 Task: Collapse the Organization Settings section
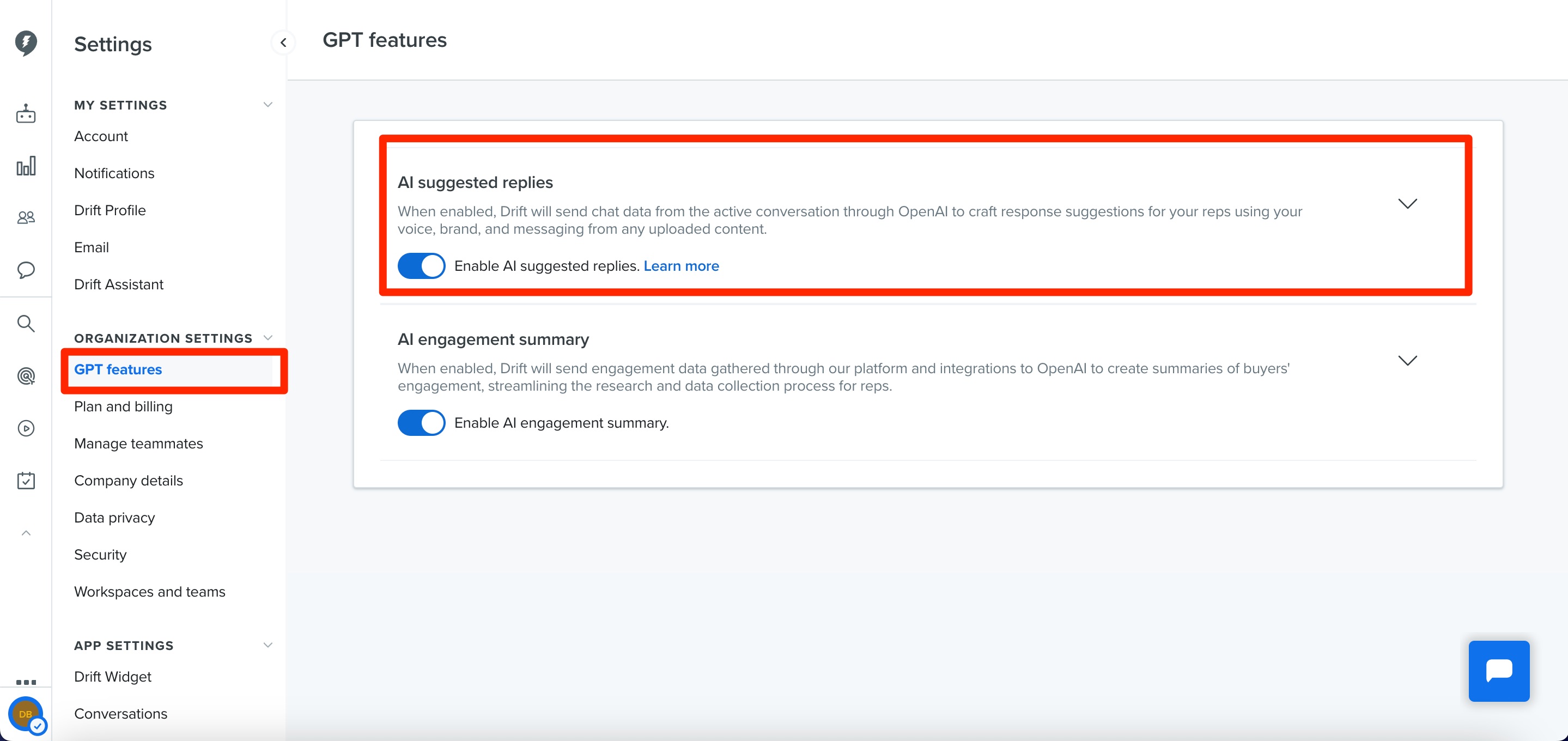[x=267, y=338]
